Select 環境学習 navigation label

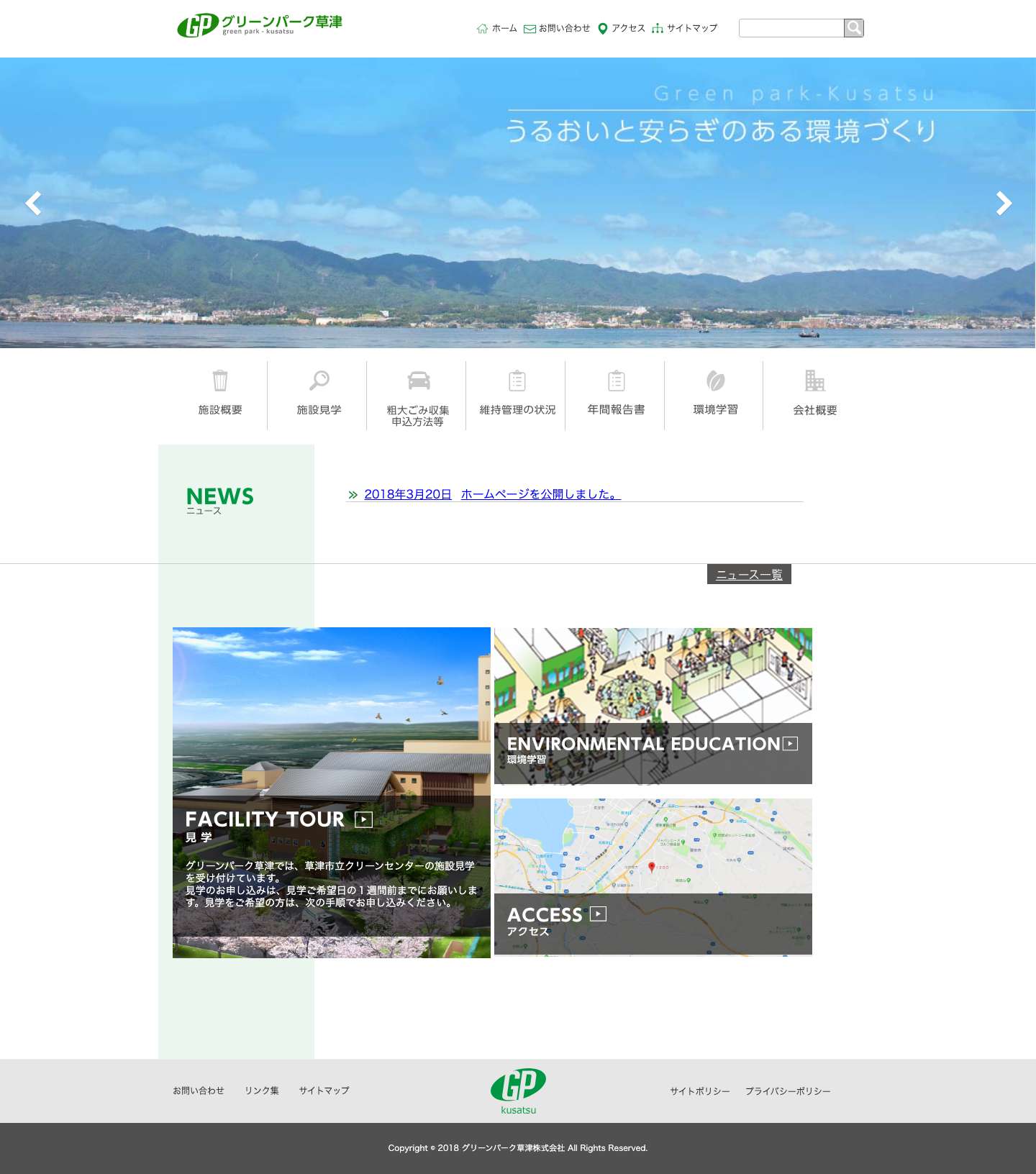click(715, 410)
